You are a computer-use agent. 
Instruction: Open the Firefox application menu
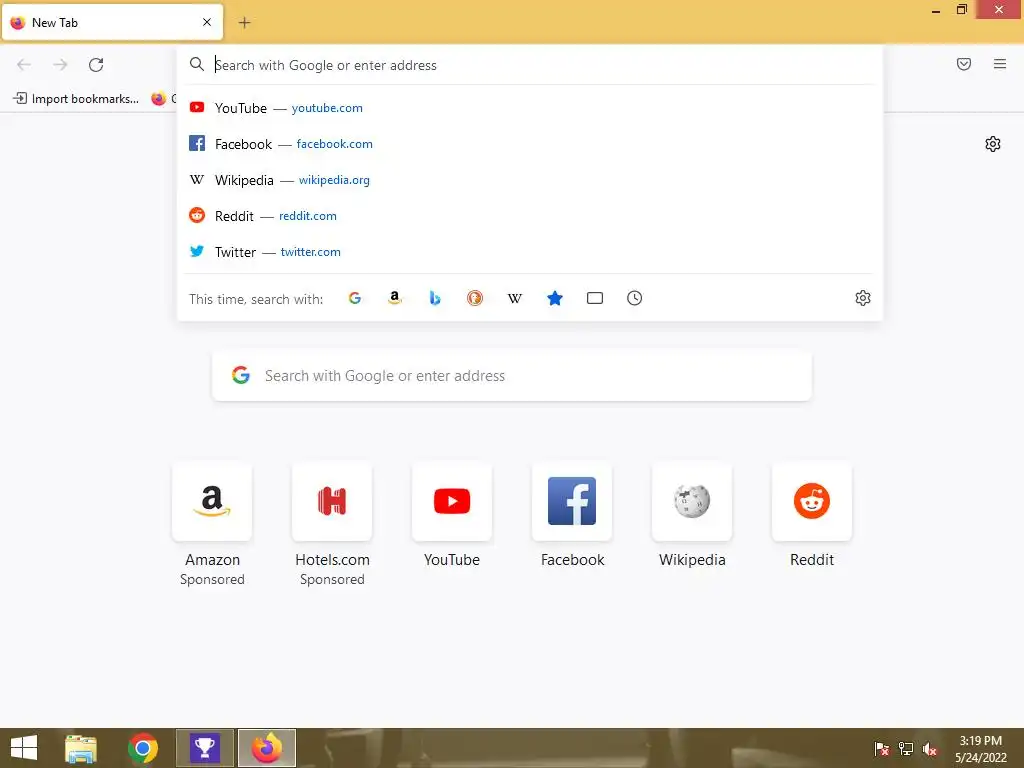point(1000,64)
